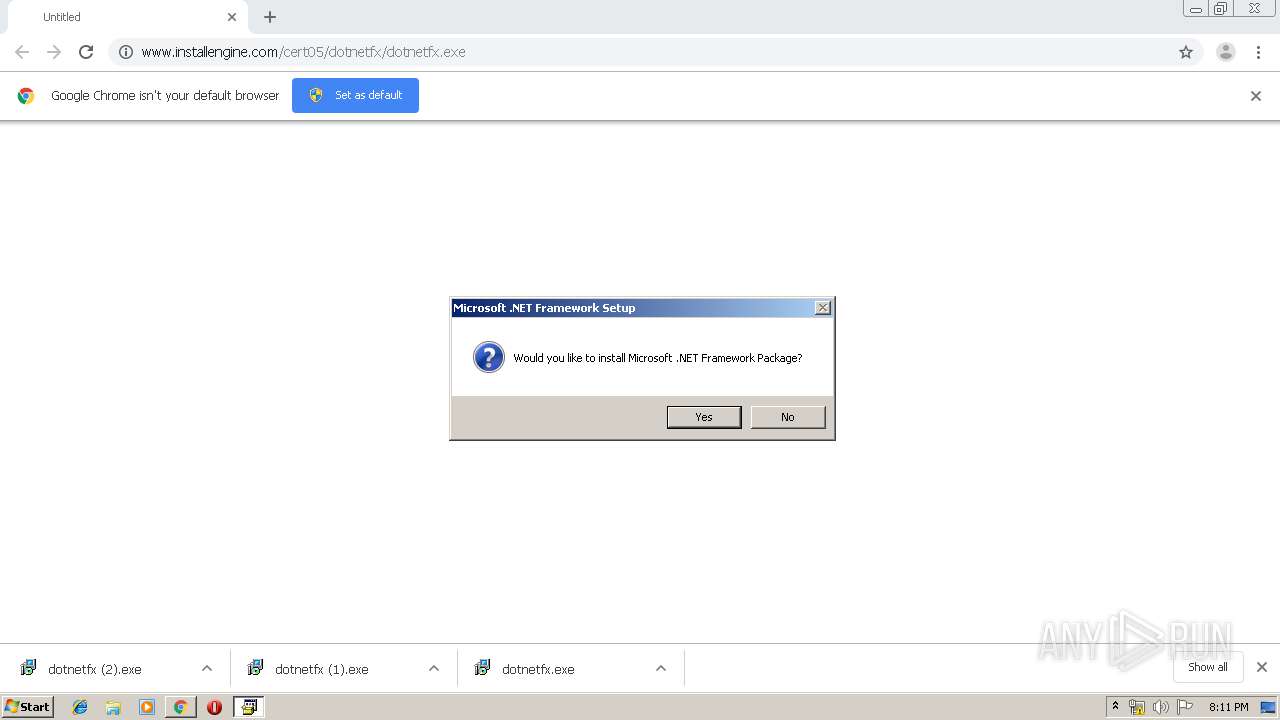The height and width of the screenshot is (720, 1280).
Task: Bookmark this page with the star icon
Action: pos(1186,52)
